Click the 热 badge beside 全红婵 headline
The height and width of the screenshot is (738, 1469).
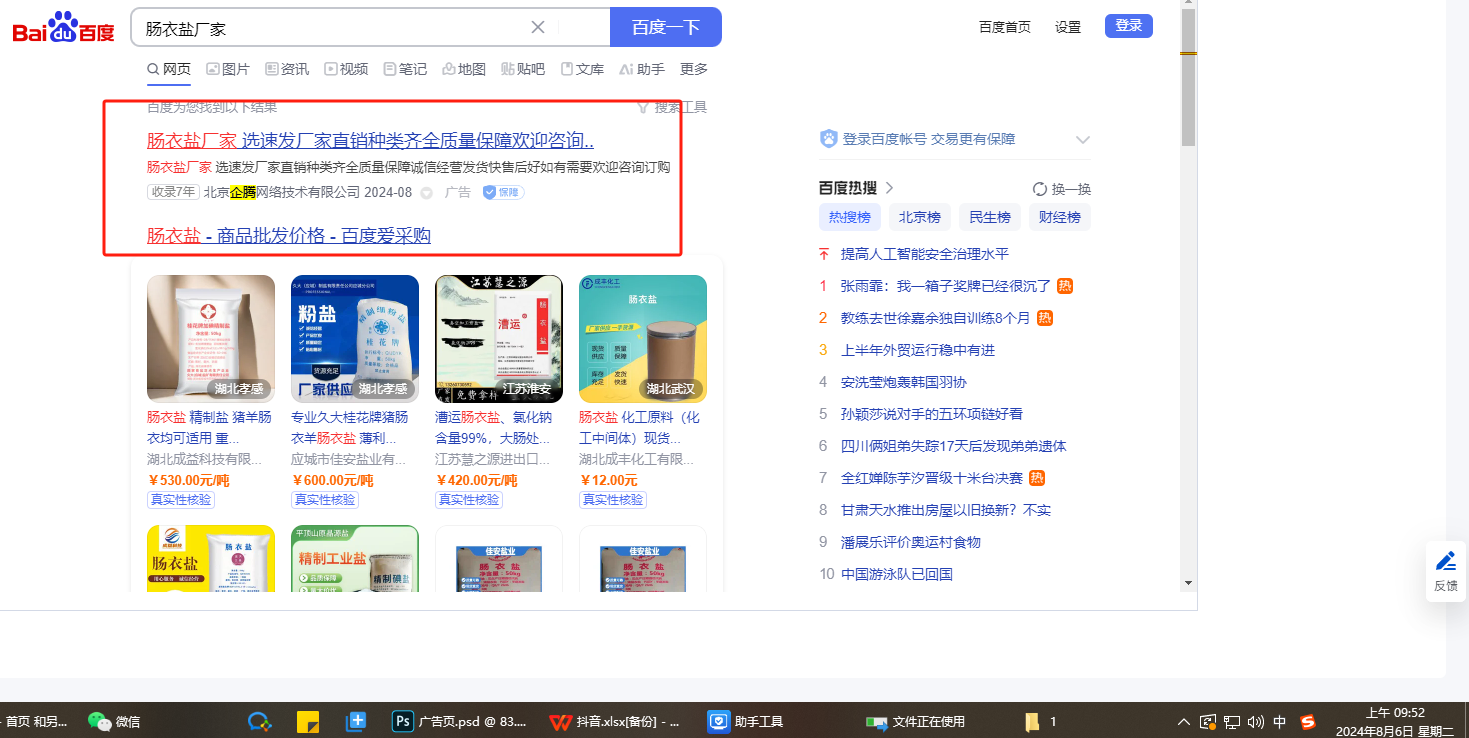(1037, 478)
